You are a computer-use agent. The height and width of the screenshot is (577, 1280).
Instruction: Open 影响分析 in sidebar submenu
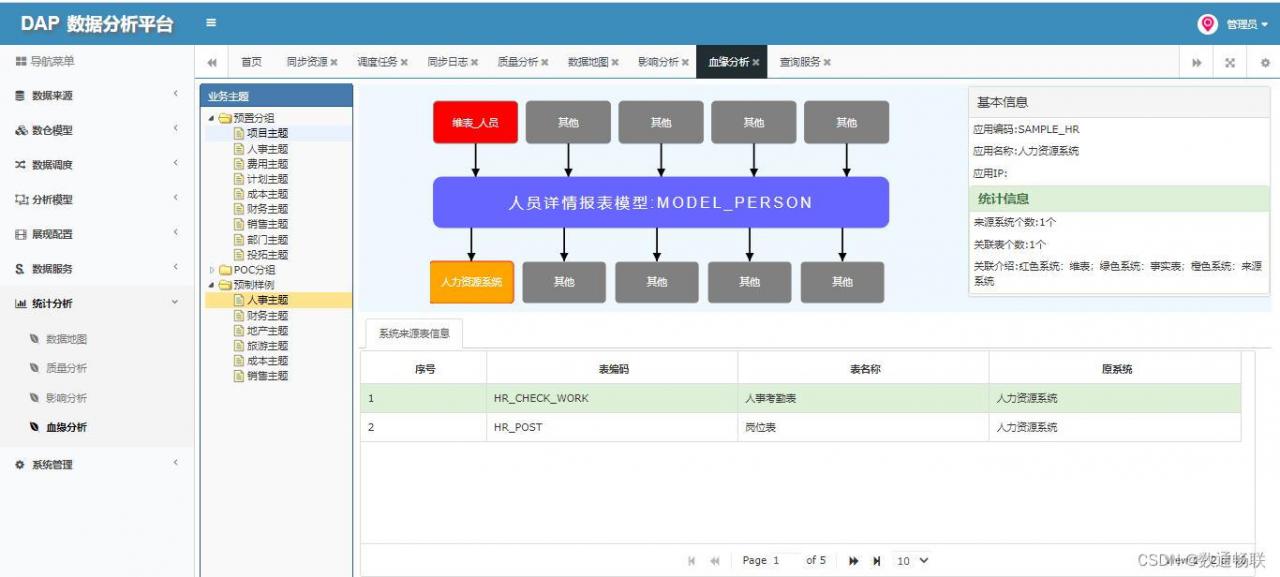pos(66,398)
